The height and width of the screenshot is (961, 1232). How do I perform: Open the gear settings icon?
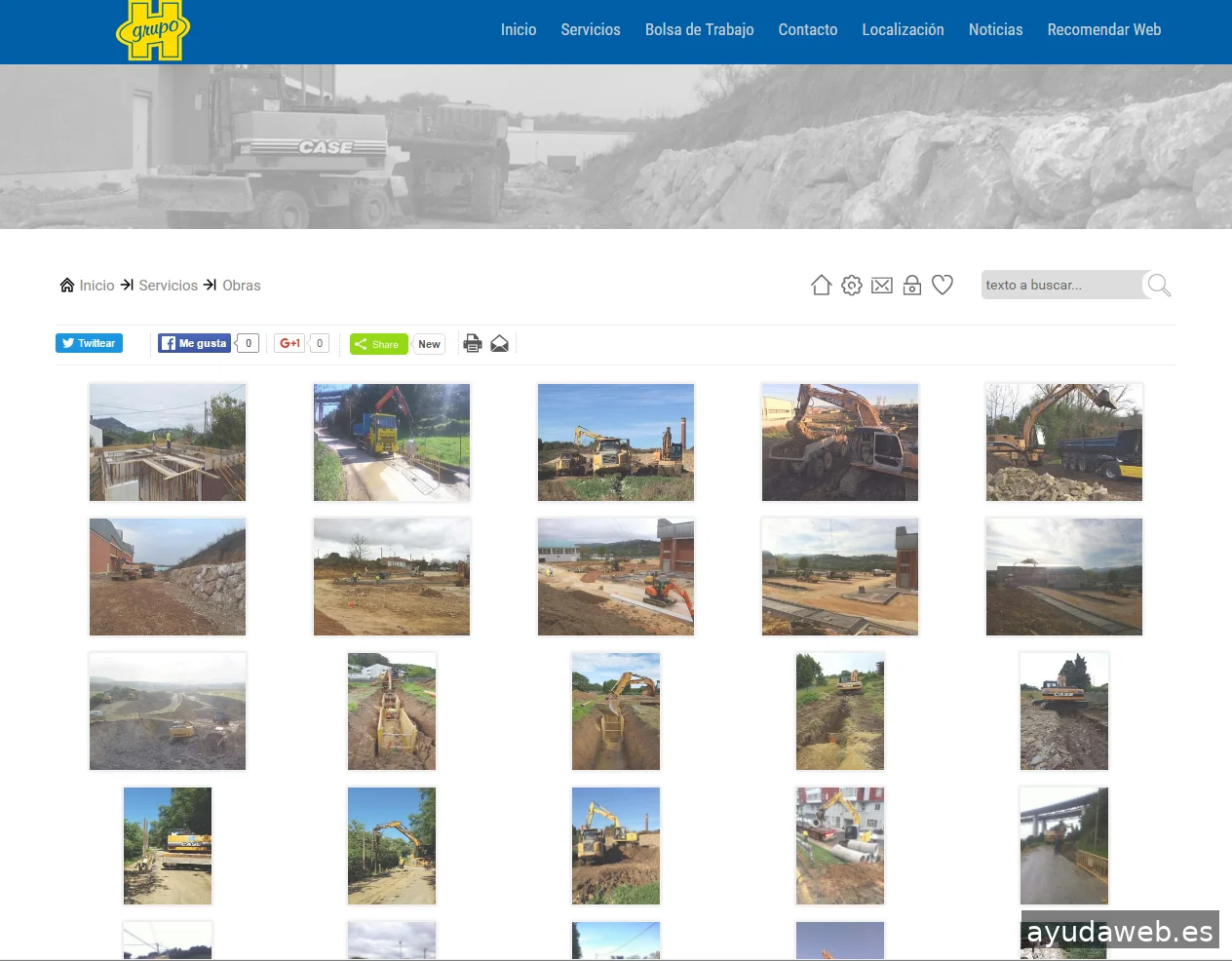tap(851, 285)
